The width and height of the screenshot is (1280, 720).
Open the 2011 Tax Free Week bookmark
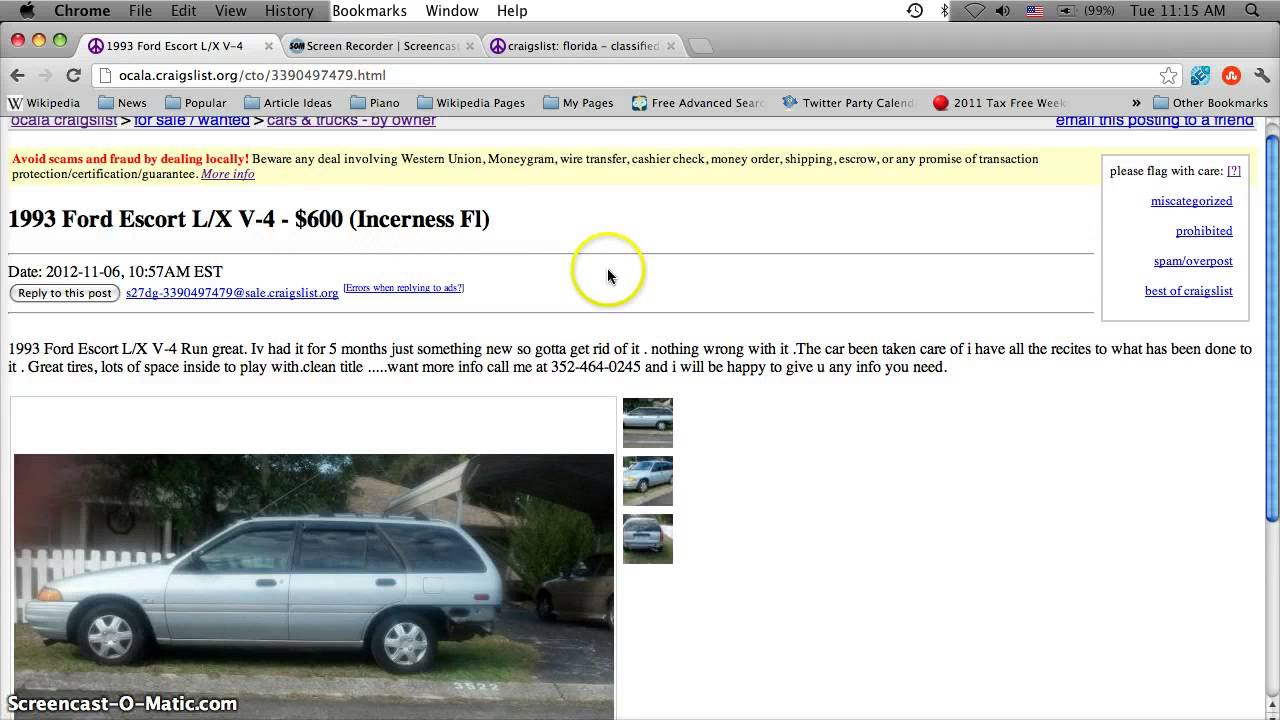pos(999,102)
